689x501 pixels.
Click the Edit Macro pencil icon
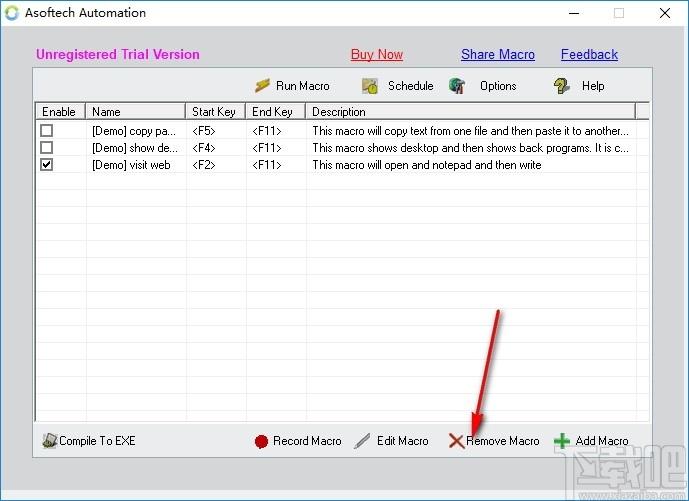(x=362, y=441)
